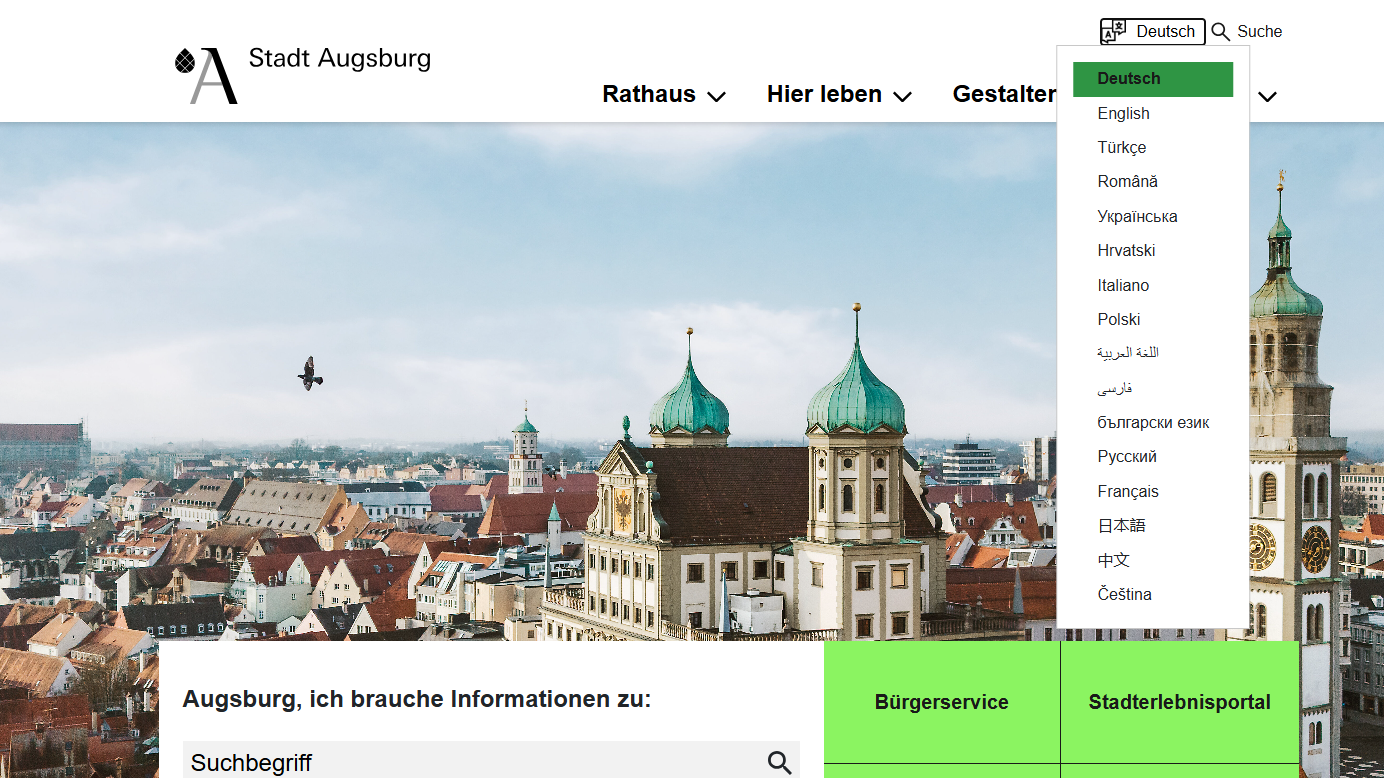This screenshot has width=1384, height=778.
Task: Select Українська from the language list
Action: [1137, 215]
